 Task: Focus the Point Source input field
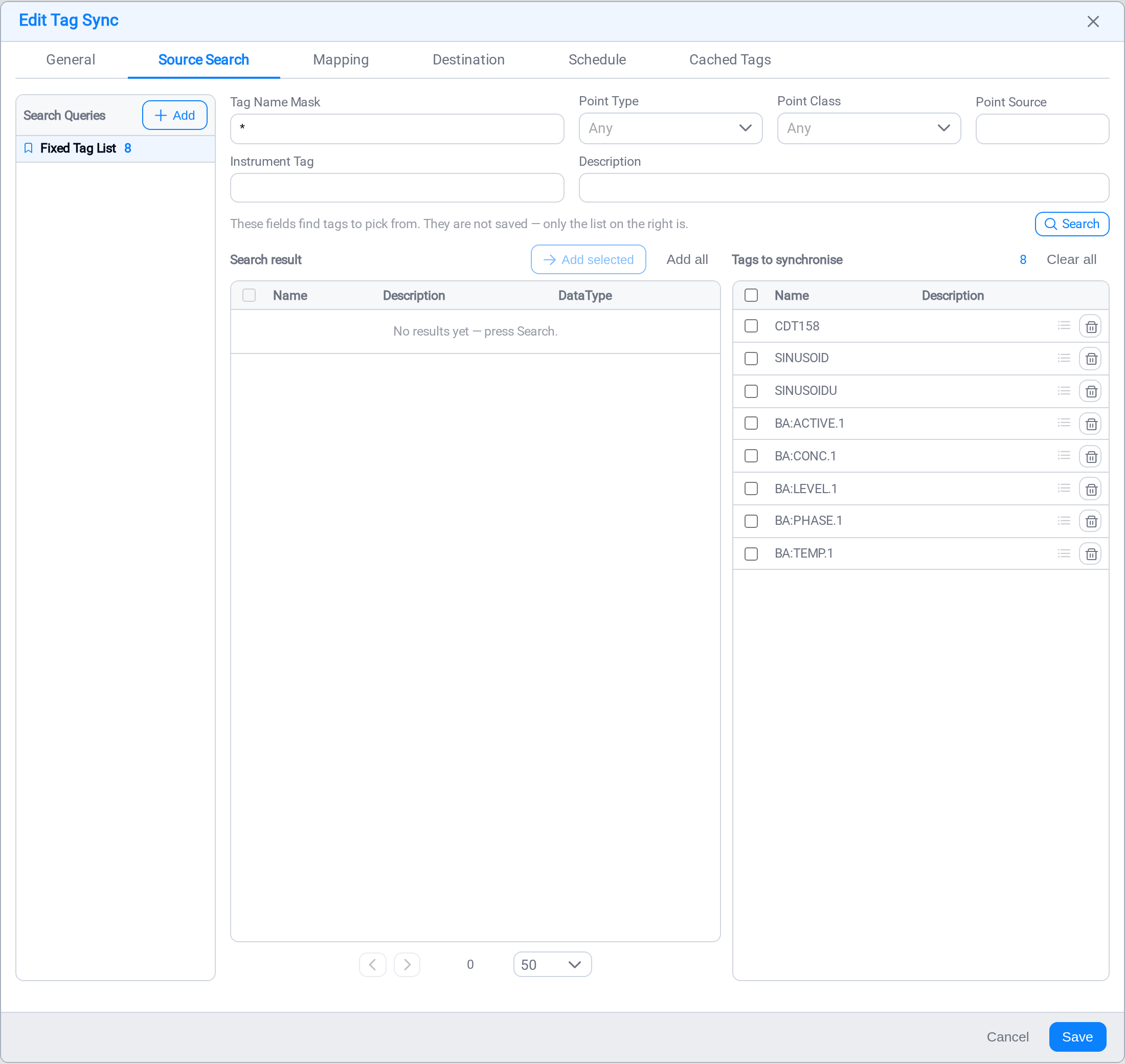tap(1042, 129)
